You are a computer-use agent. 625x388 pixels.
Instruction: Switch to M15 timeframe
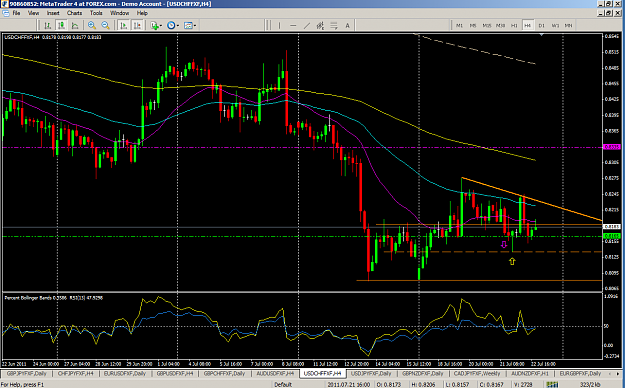pos(487,26)
